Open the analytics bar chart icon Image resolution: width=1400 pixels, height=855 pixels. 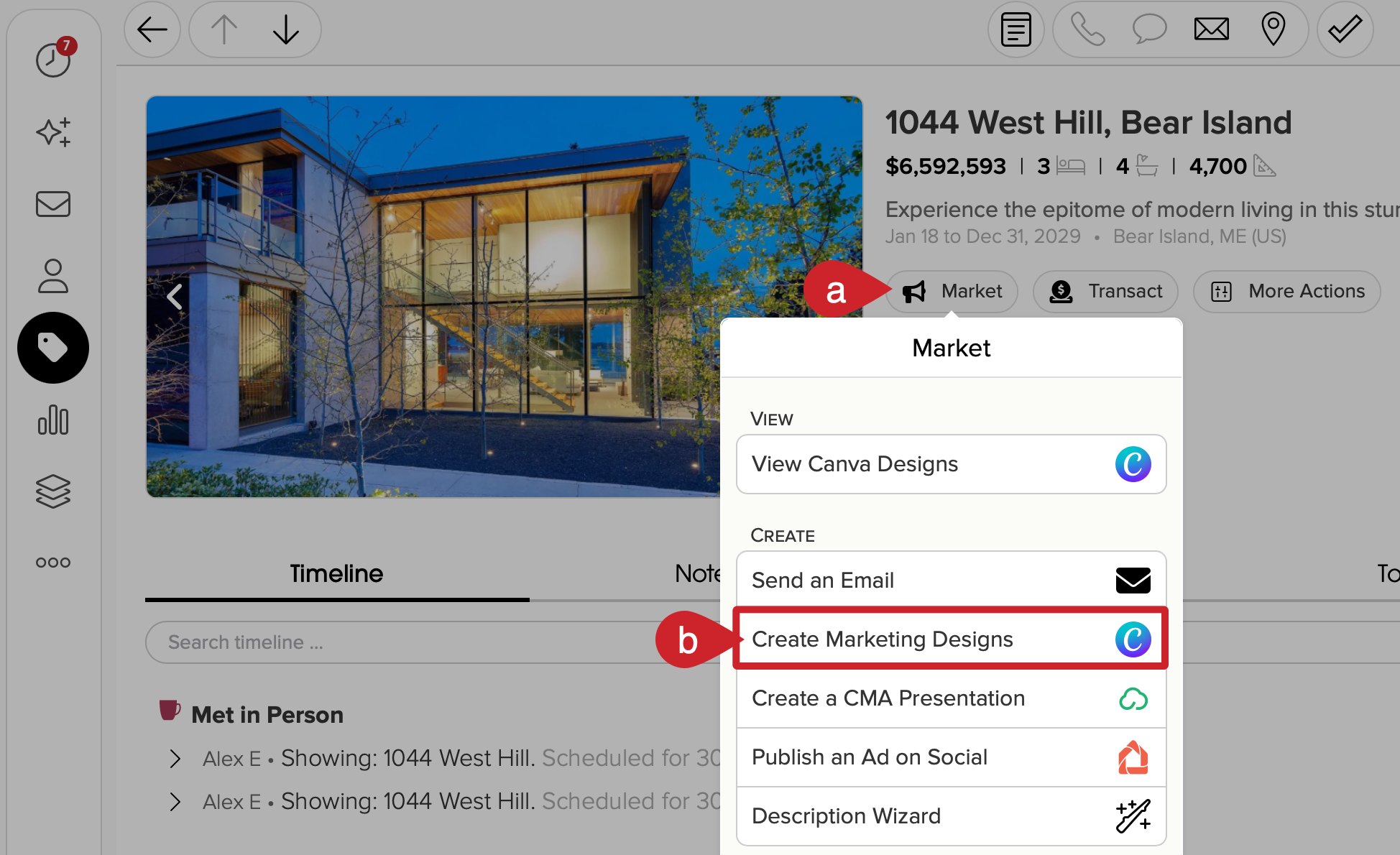point(52,421)
